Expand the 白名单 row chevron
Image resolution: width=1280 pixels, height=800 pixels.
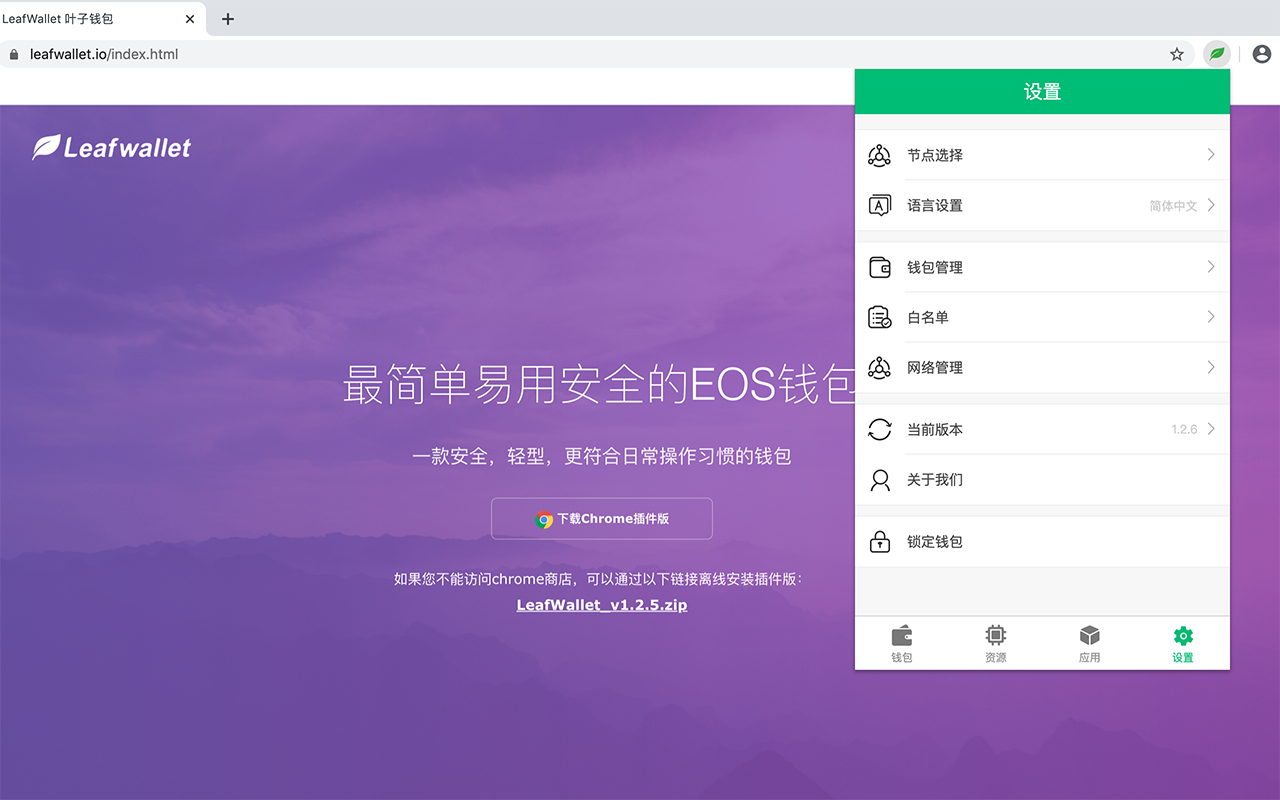coord(1211,316)
